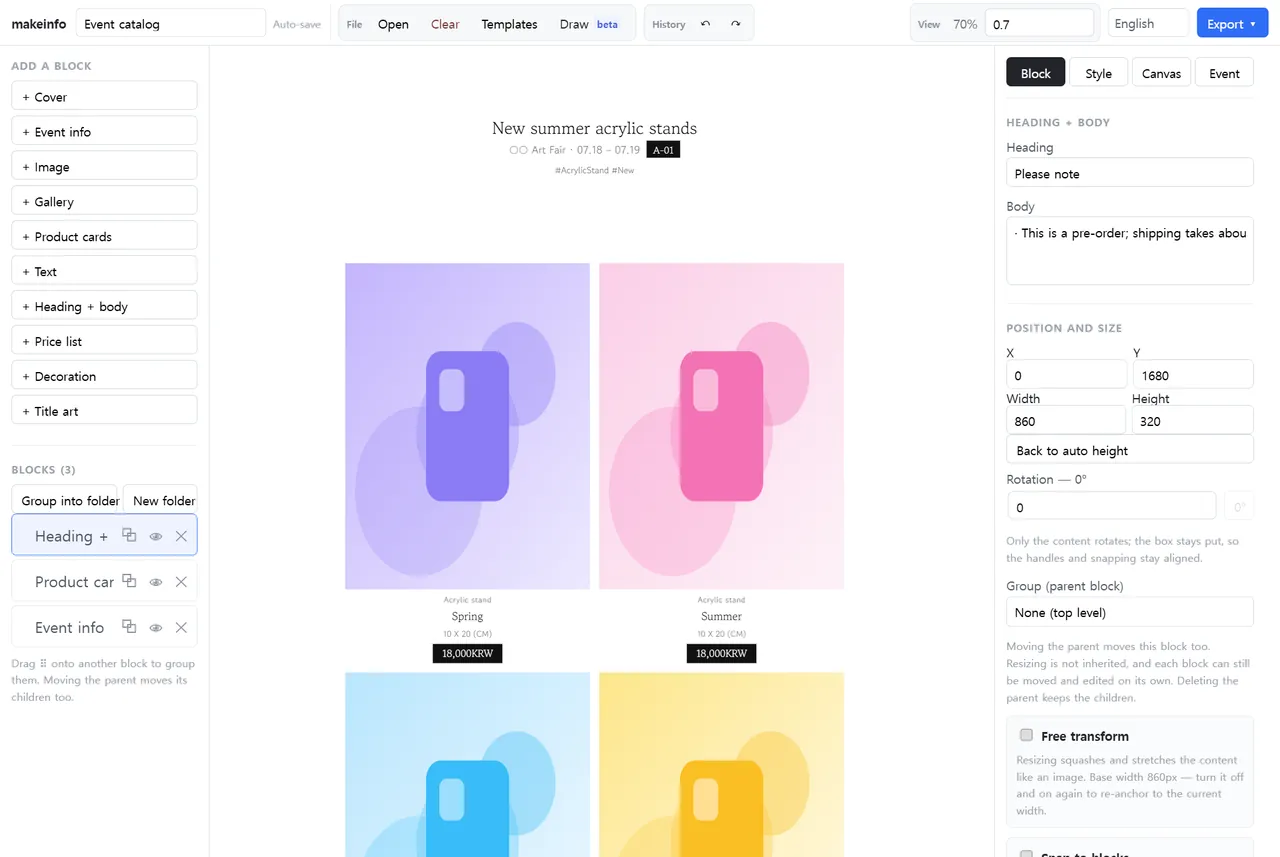Screen dimensions: 1280x857
Task: Click the Rotation value field
Action: click(1111, 507)
